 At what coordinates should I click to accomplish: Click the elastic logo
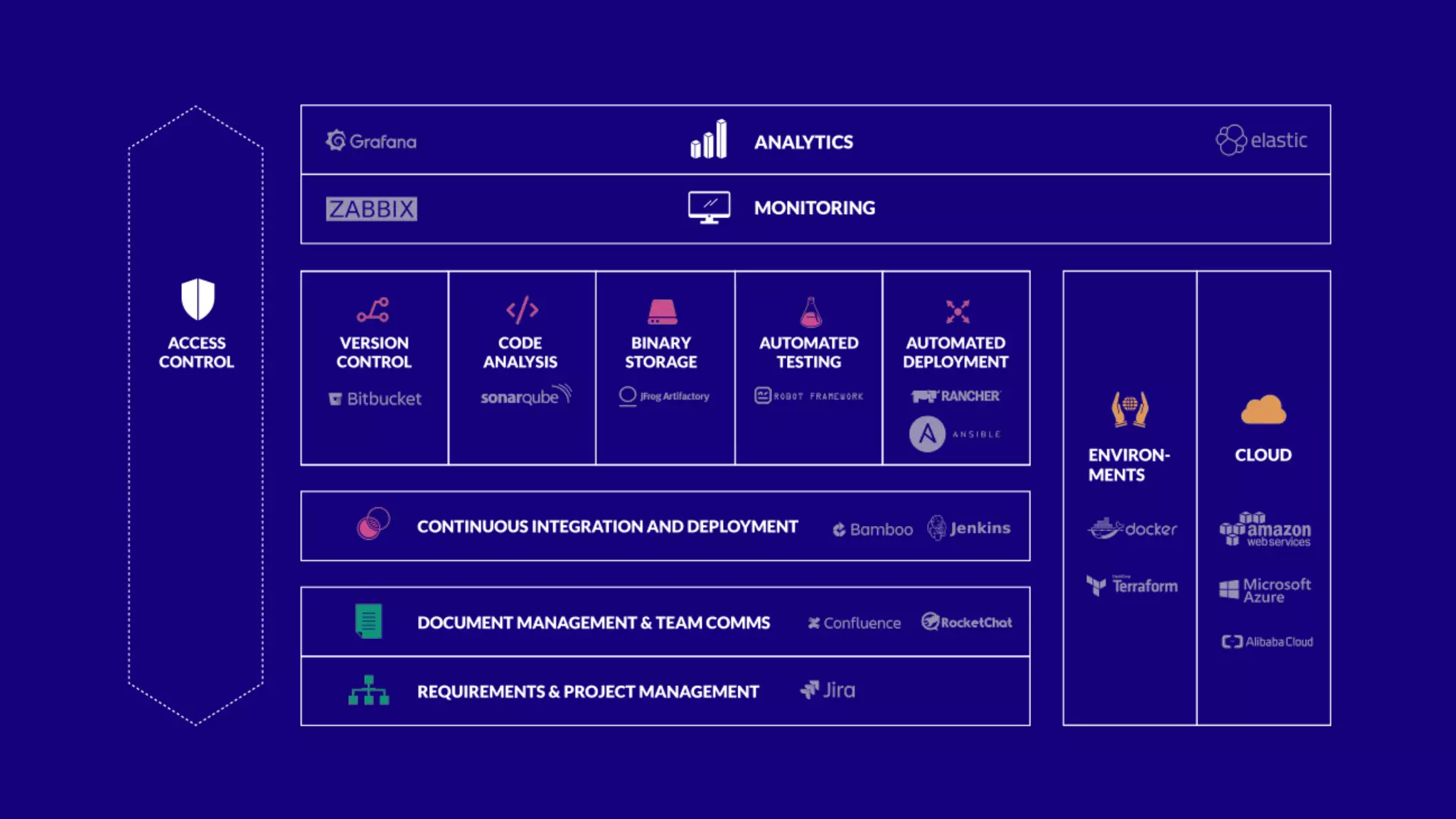[1261, 140]
